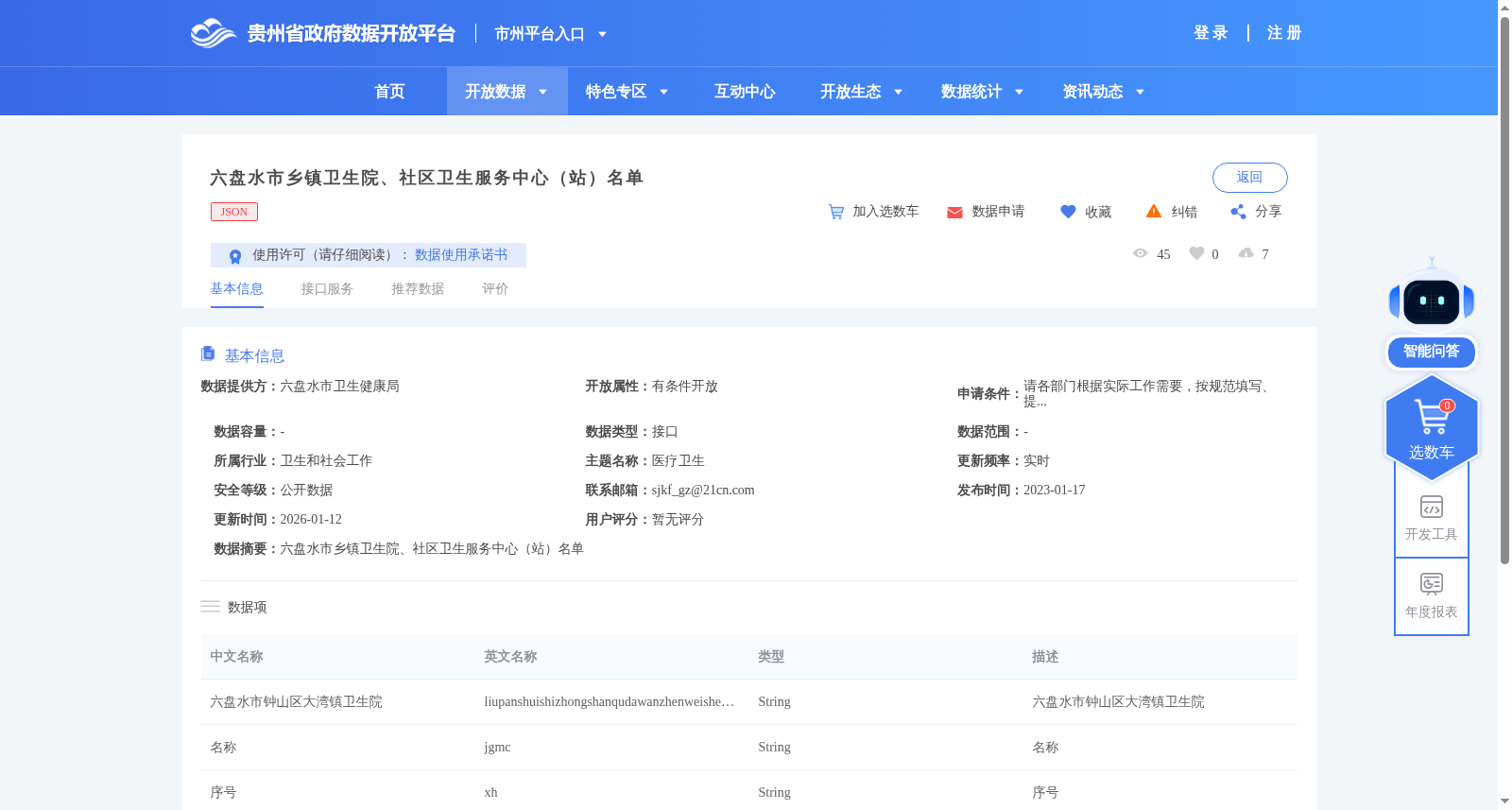Expand the 开放生态 menu arrow

click(898, 92)
